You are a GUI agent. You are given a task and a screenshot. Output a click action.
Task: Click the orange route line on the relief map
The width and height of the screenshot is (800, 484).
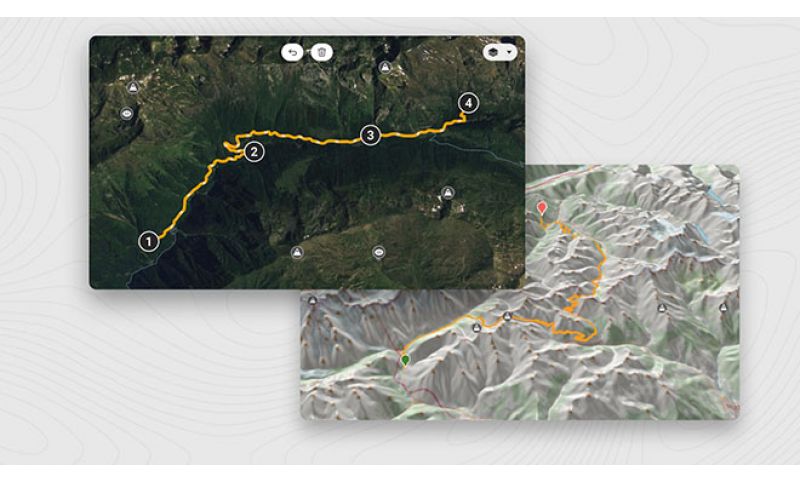click(x=600, y=267)
